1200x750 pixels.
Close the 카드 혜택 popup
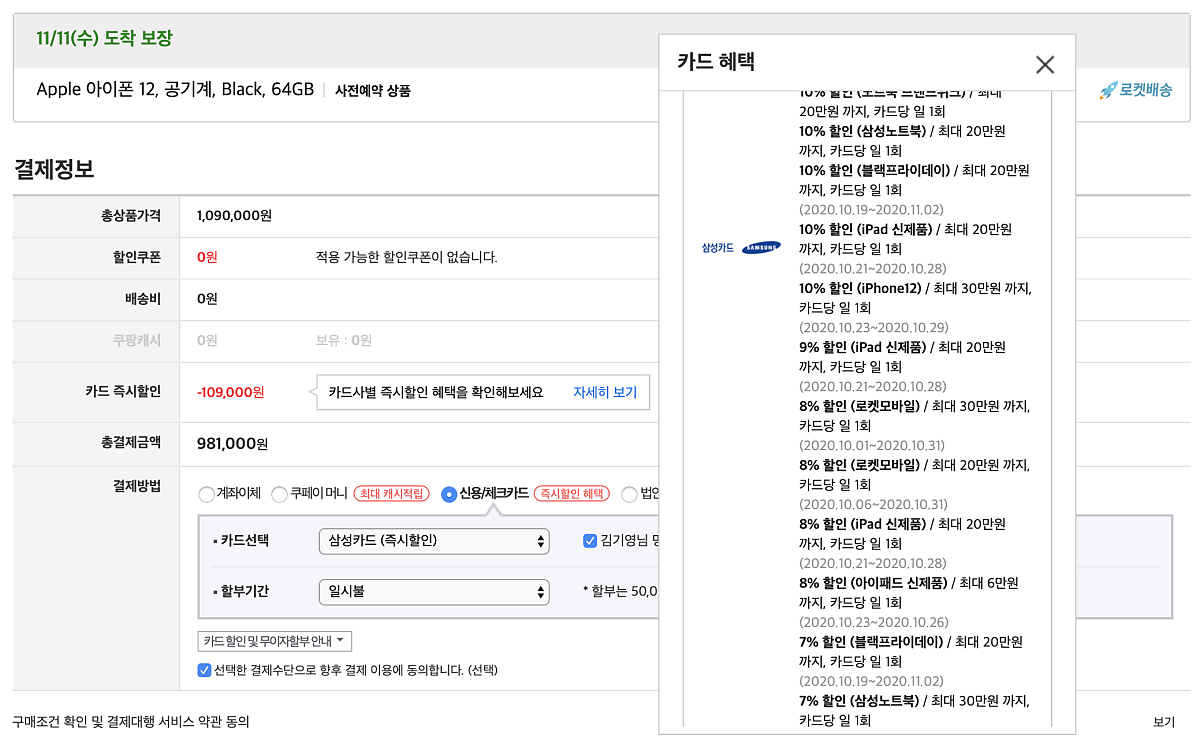tap(1045, 65)
